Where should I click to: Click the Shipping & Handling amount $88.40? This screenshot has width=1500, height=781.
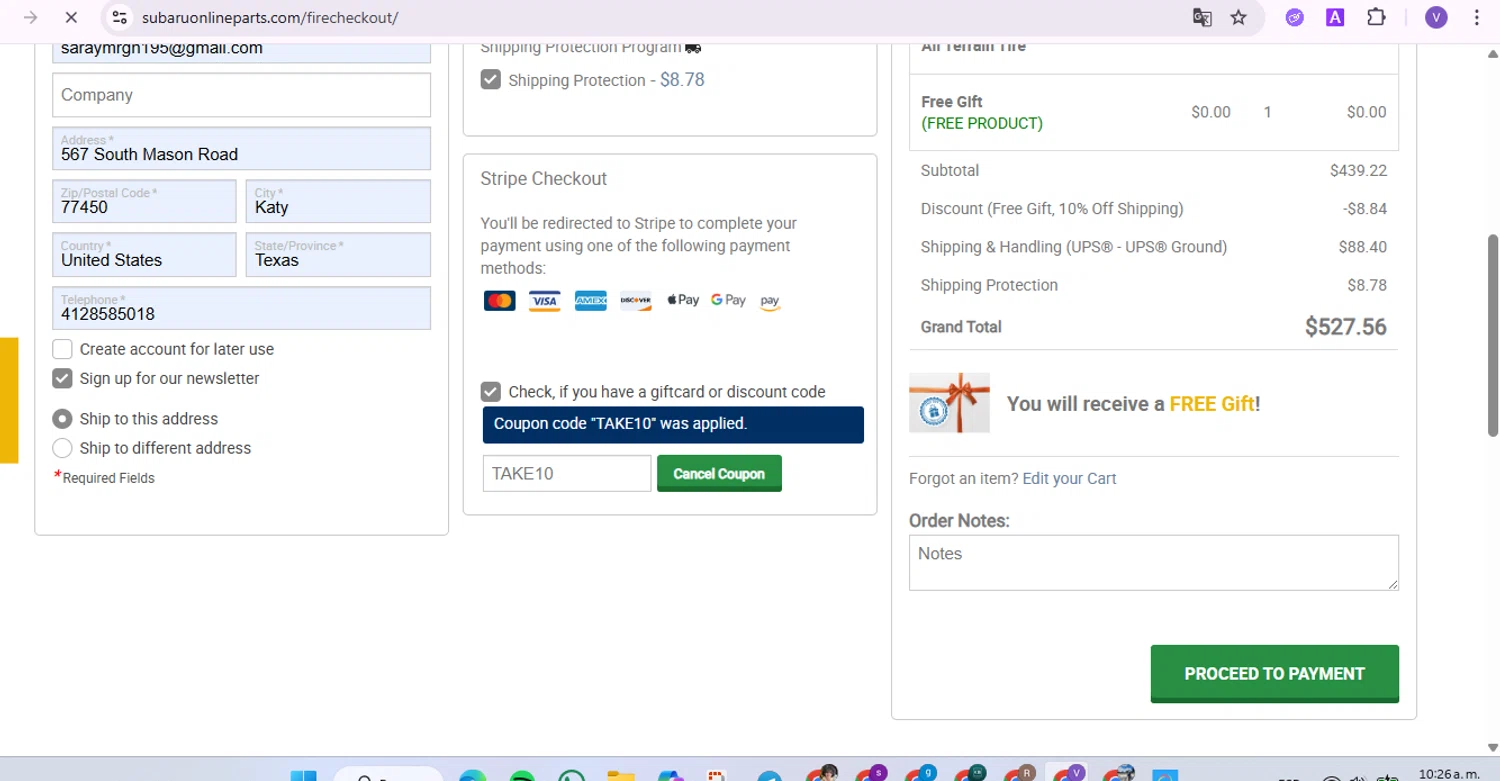click(1362, 247)
